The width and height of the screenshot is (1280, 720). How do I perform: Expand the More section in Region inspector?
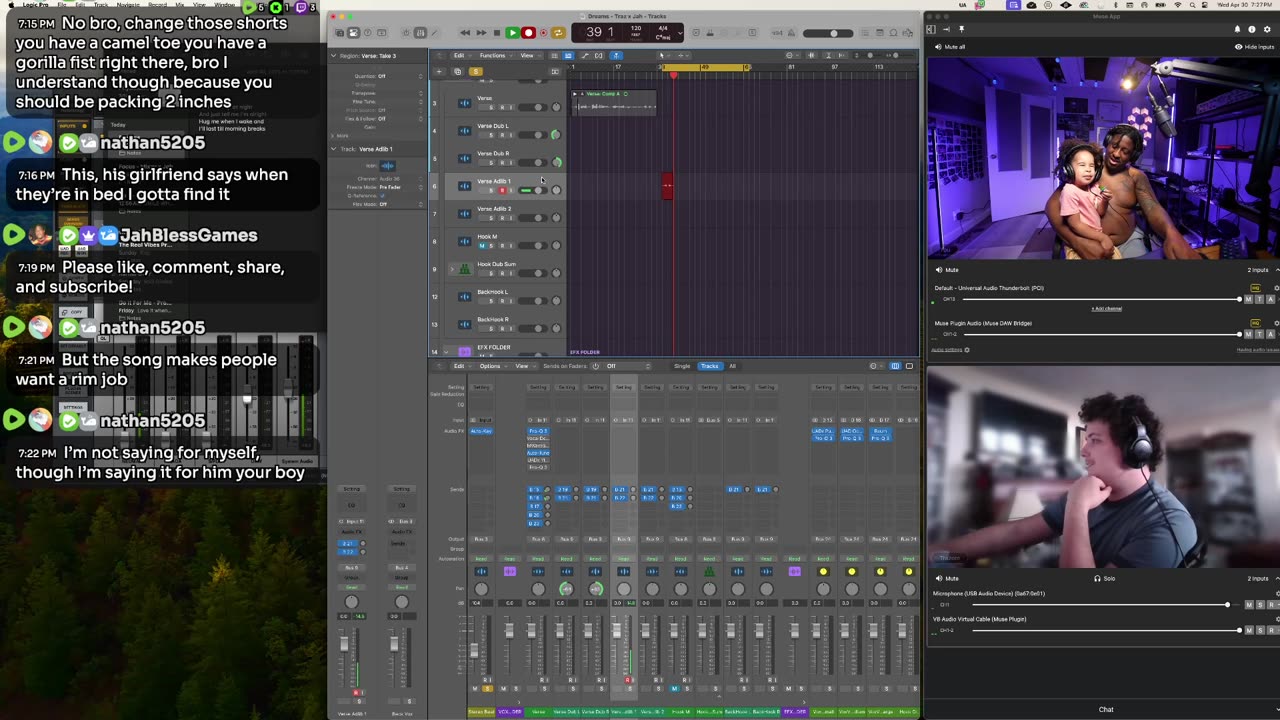click(x=334, y=135)
